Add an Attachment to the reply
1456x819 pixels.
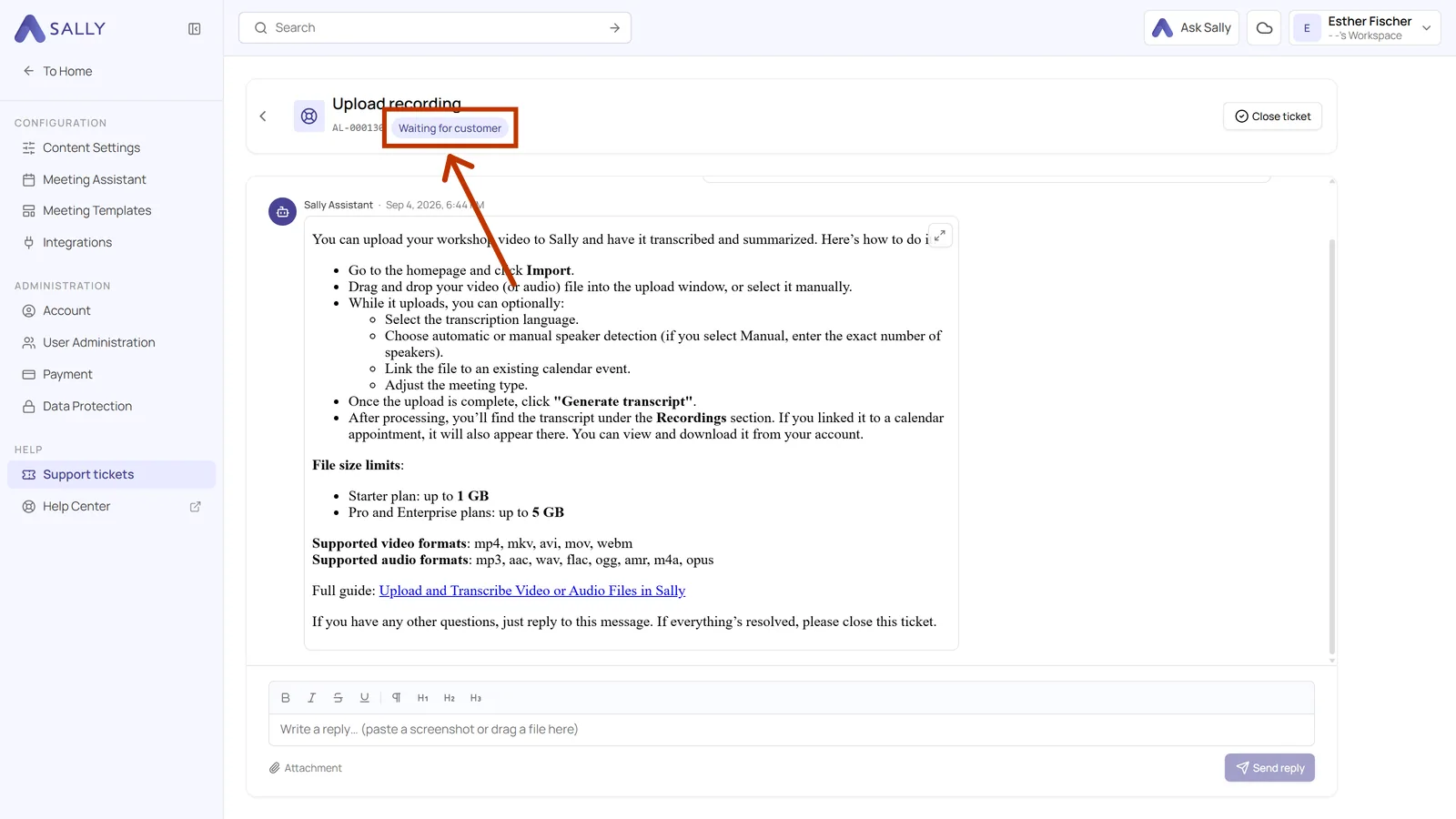pyautogui.click(x=306, y=768)
